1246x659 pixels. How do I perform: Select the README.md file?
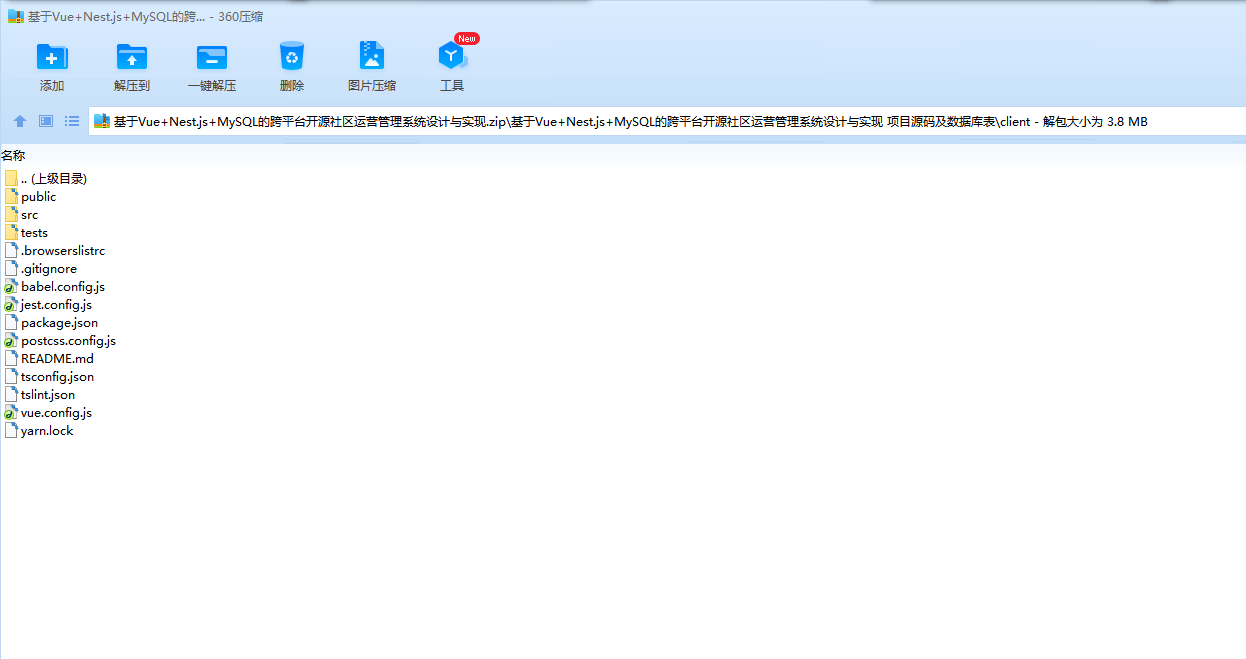(x=49, y=359)
